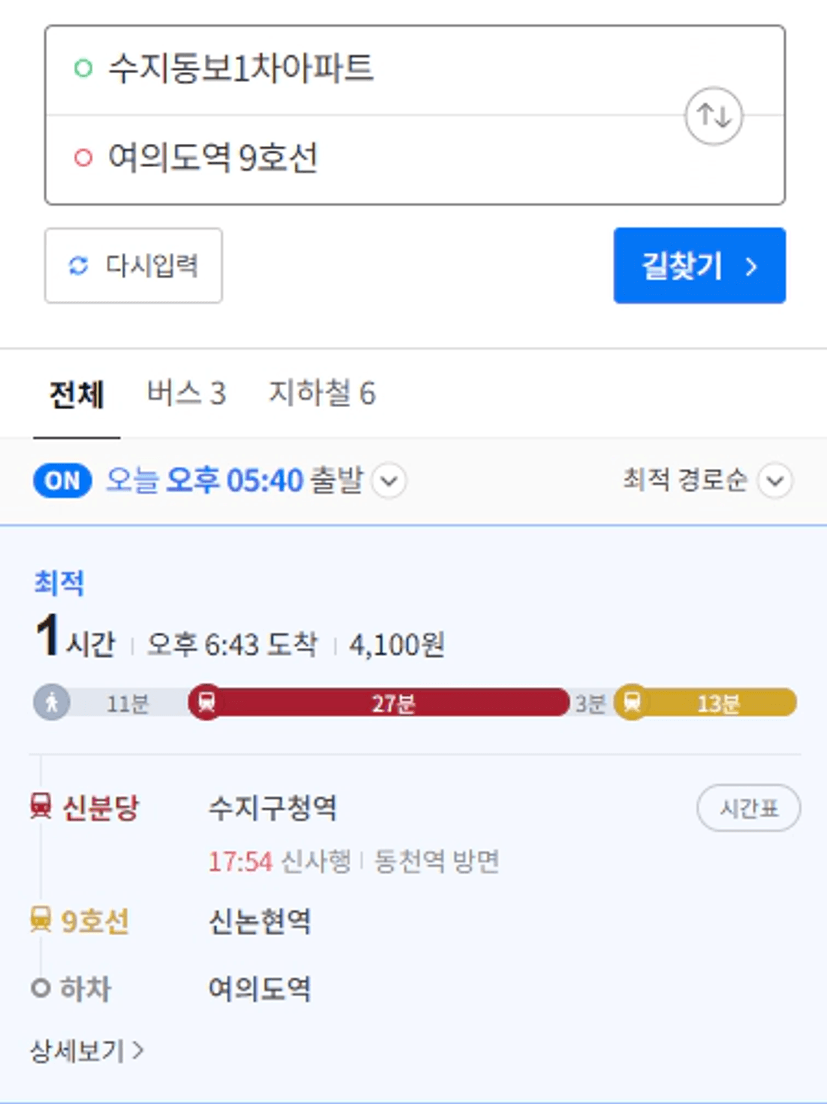The image size is (827, 1104).
Task: Click the red 27분 route progress segment
Action: click(379, 703)
